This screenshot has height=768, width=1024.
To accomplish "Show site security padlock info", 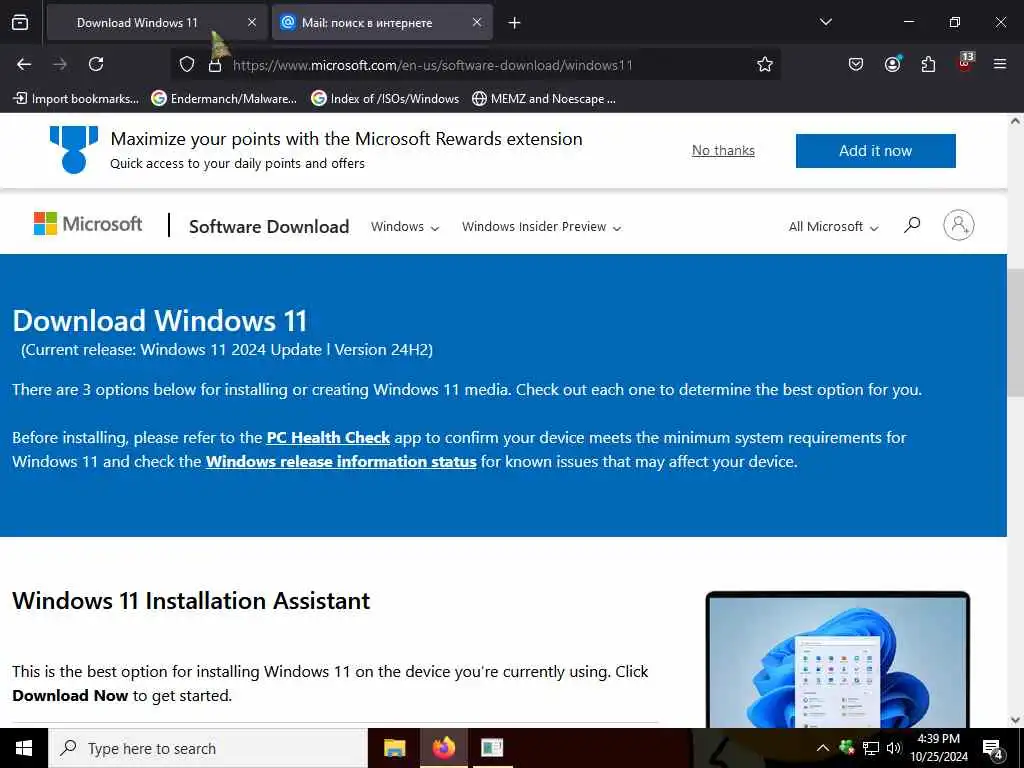I will [x=215, y=65].
